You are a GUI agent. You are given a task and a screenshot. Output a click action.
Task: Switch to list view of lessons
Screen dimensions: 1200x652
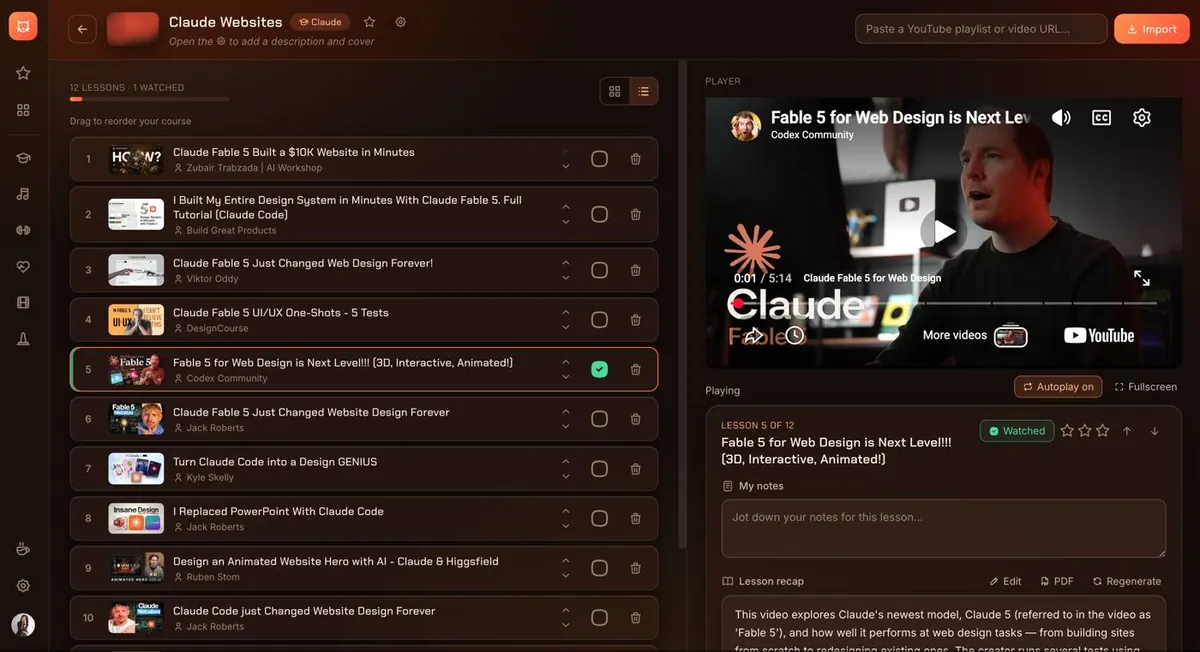coord(643,91)
